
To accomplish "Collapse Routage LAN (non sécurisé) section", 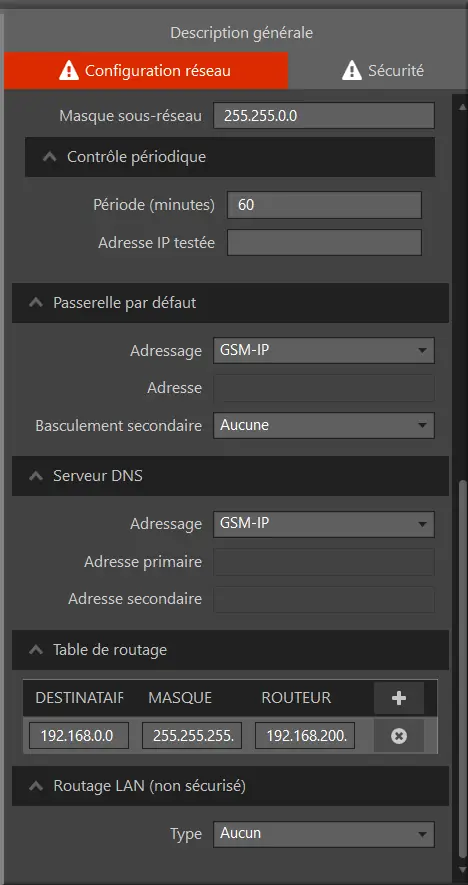I will click(x=36, y=785).
